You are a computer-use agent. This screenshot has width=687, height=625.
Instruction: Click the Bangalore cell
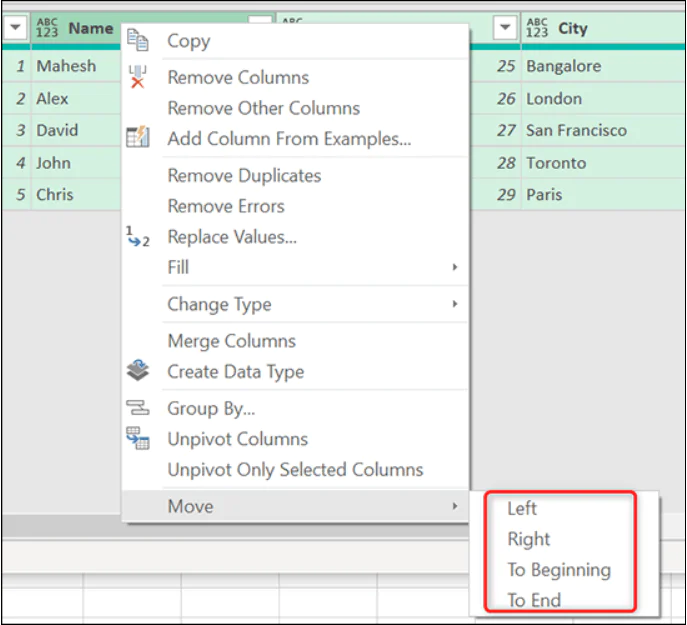603,66
